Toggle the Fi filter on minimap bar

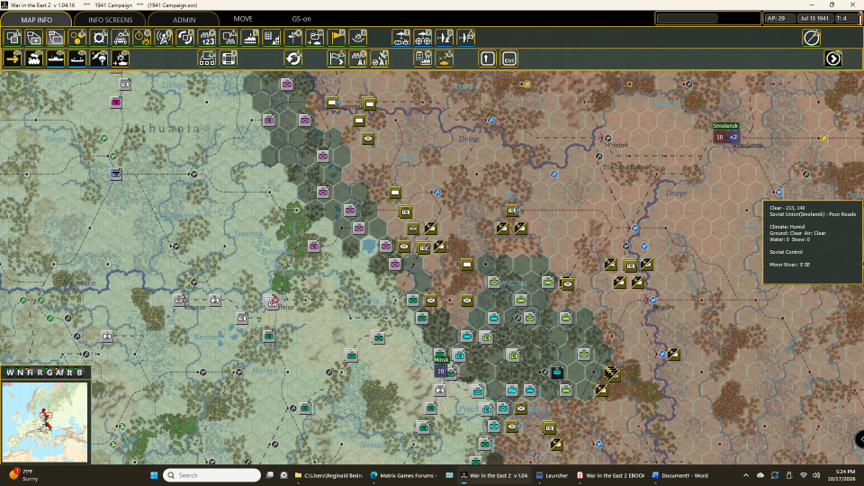coord(30,372)
